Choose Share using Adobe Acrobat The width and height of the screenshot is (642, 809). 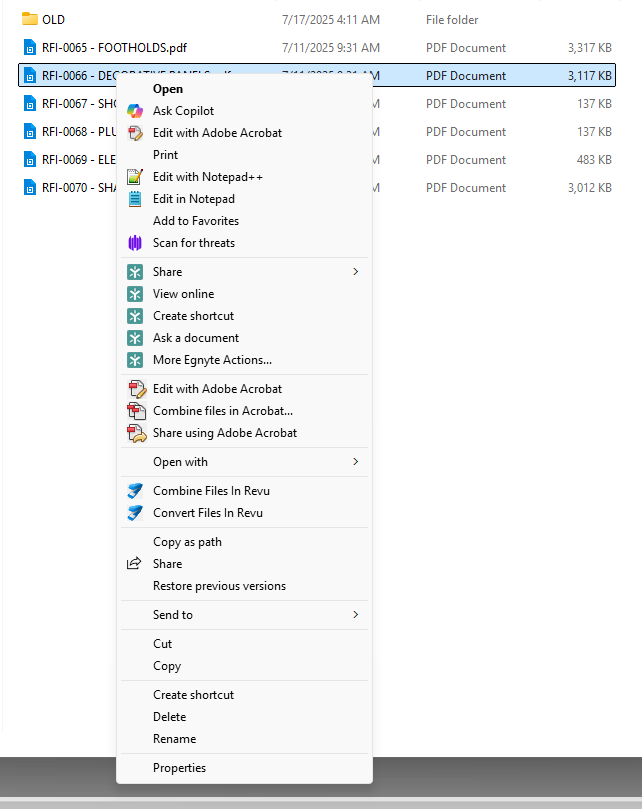point(244,433)
